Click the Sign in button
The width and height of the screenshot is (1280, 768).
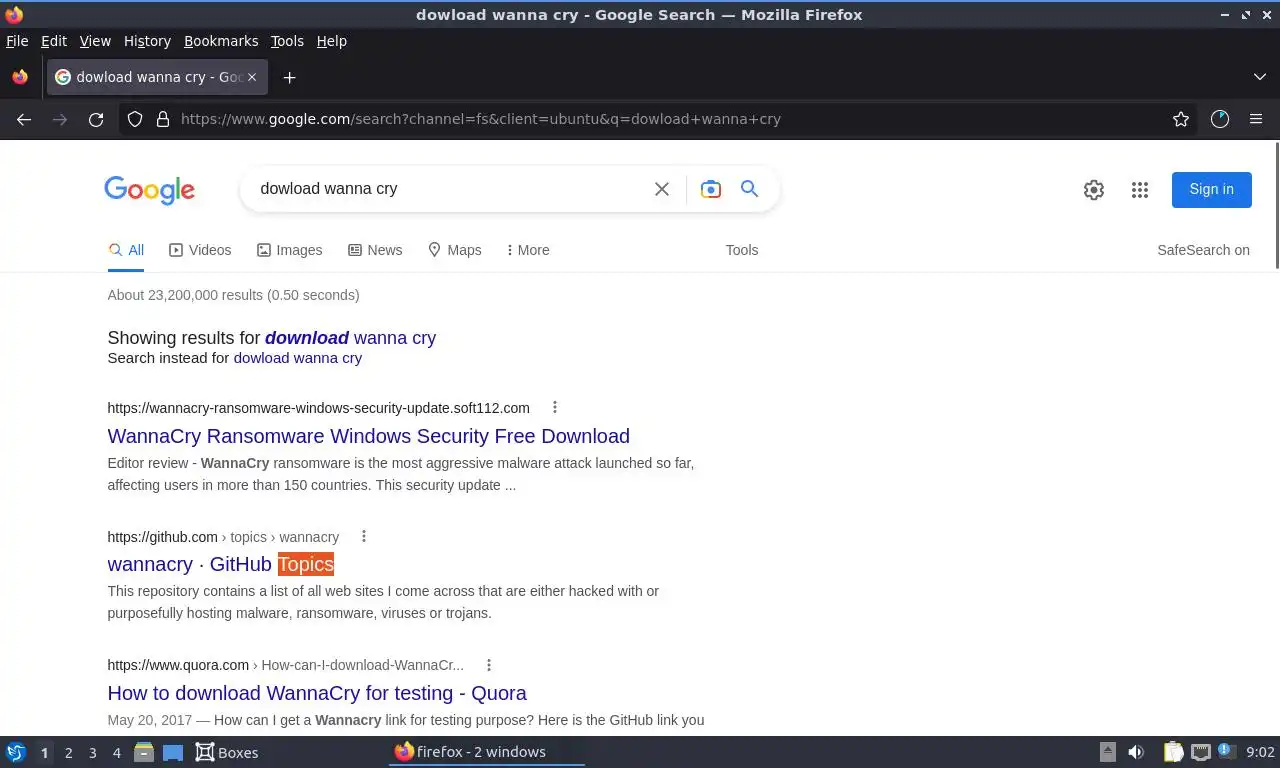[x=1211, y=189]
